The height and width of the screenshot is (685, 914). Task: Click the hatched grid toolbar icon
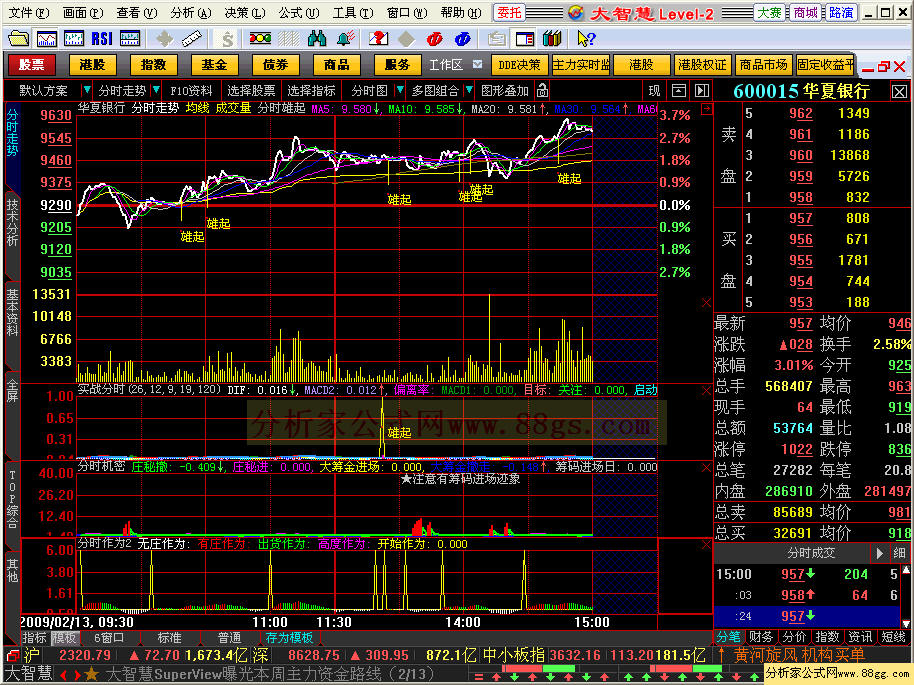tap(289, 39)
